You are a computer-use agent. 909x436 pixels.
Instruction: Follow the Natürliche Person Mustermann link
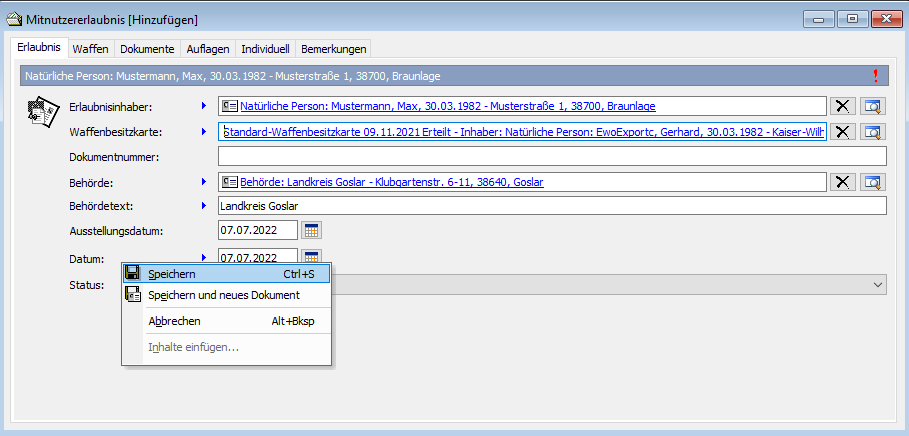[447, 106]
